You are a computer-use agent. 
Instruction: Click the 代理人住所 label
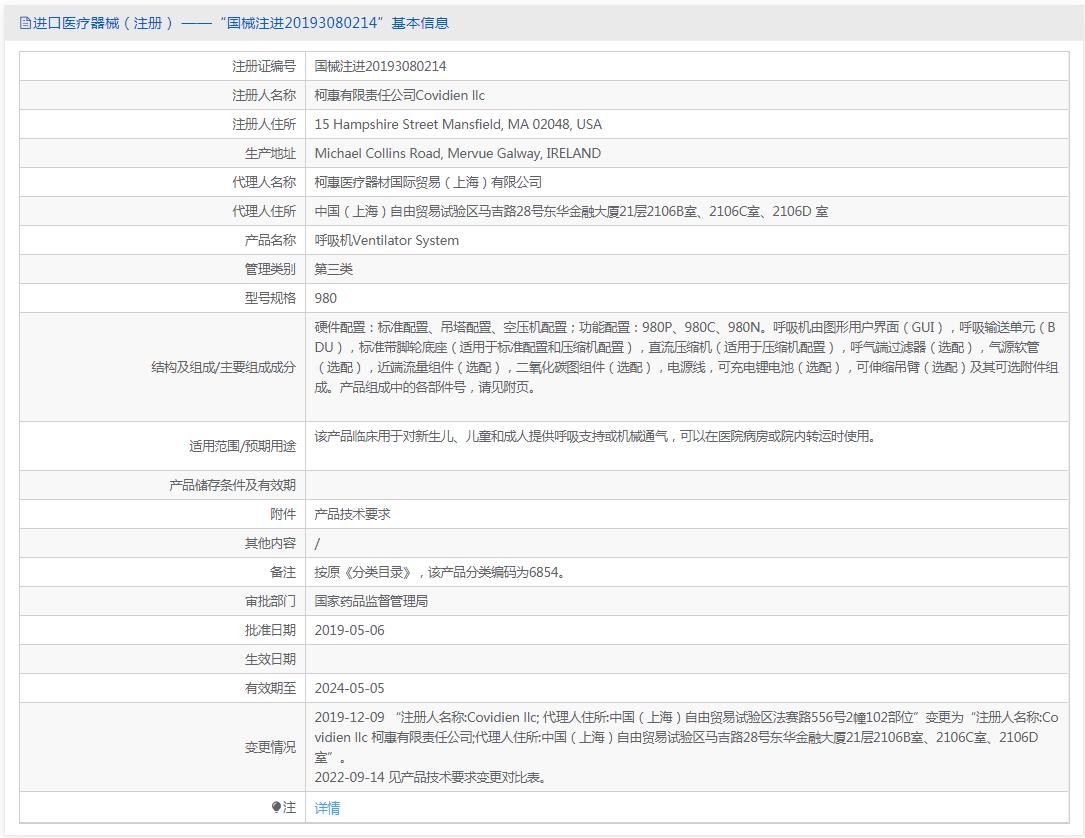264,212
